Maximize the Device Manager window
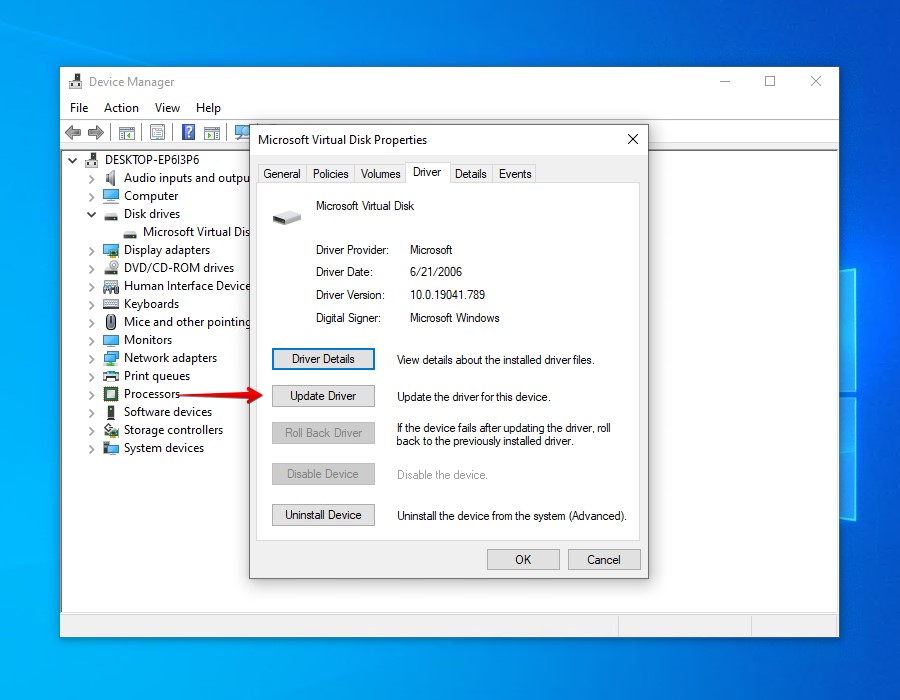The width and height of the screenshot is (900, 700). click(770, 81)
